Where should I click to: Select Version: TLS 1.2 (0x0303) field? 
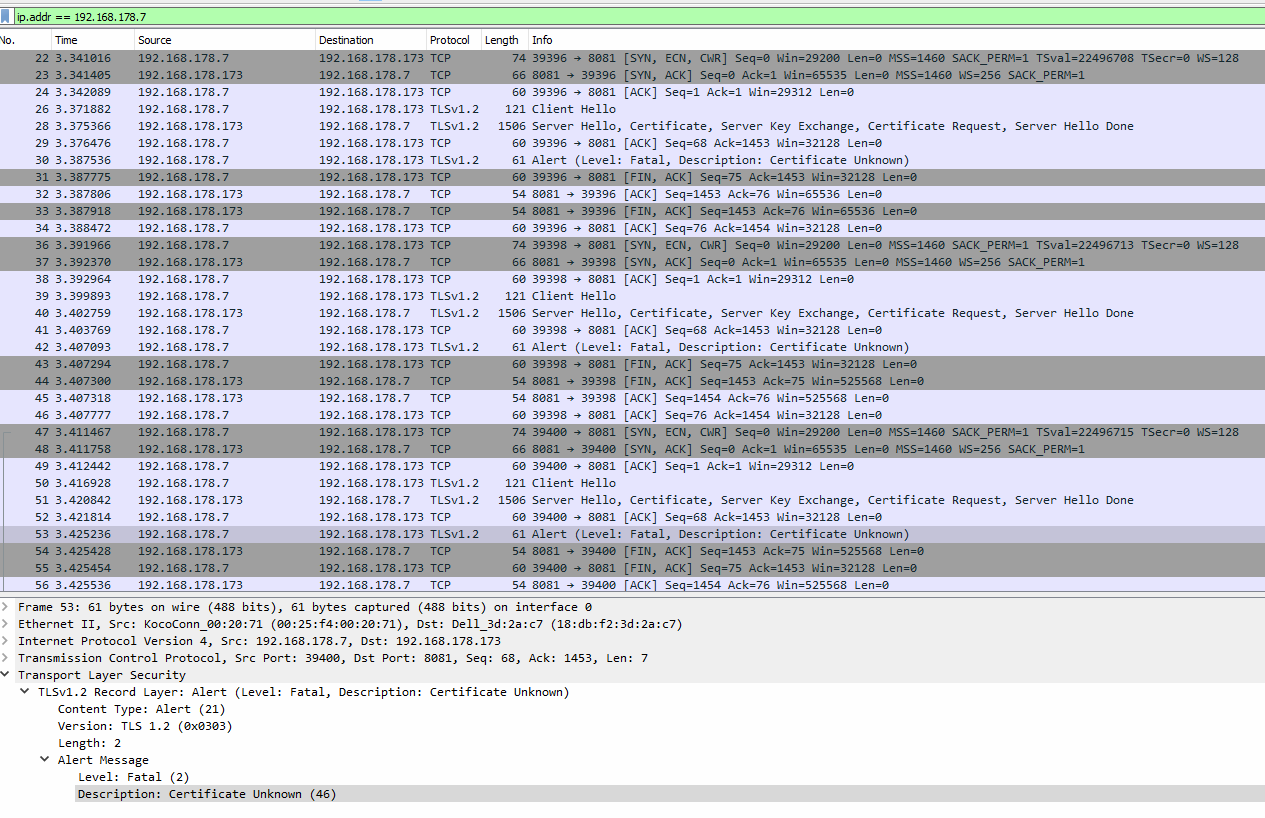click(145, 726)
